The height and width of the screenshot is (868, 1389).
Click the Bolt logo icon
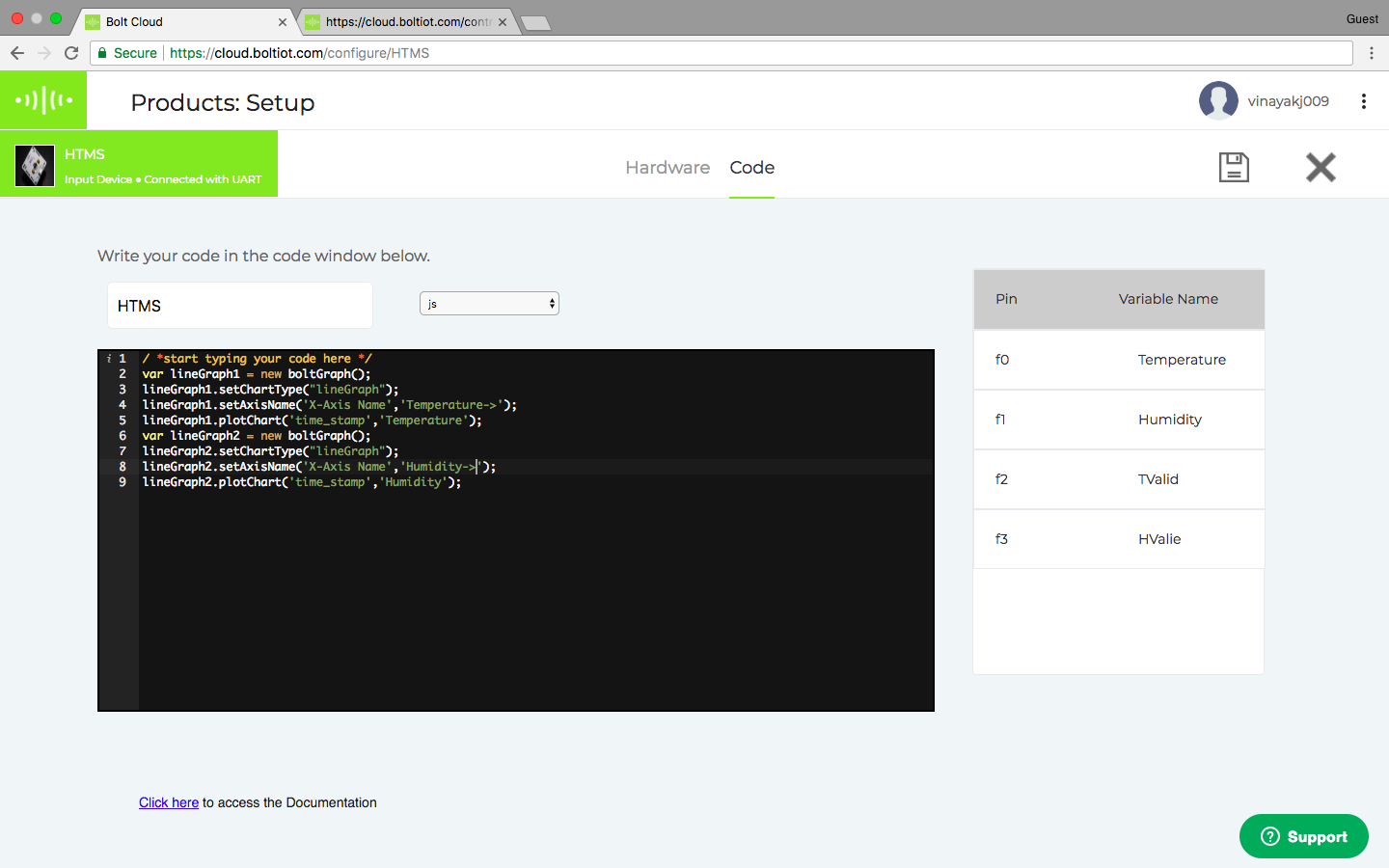43,100
